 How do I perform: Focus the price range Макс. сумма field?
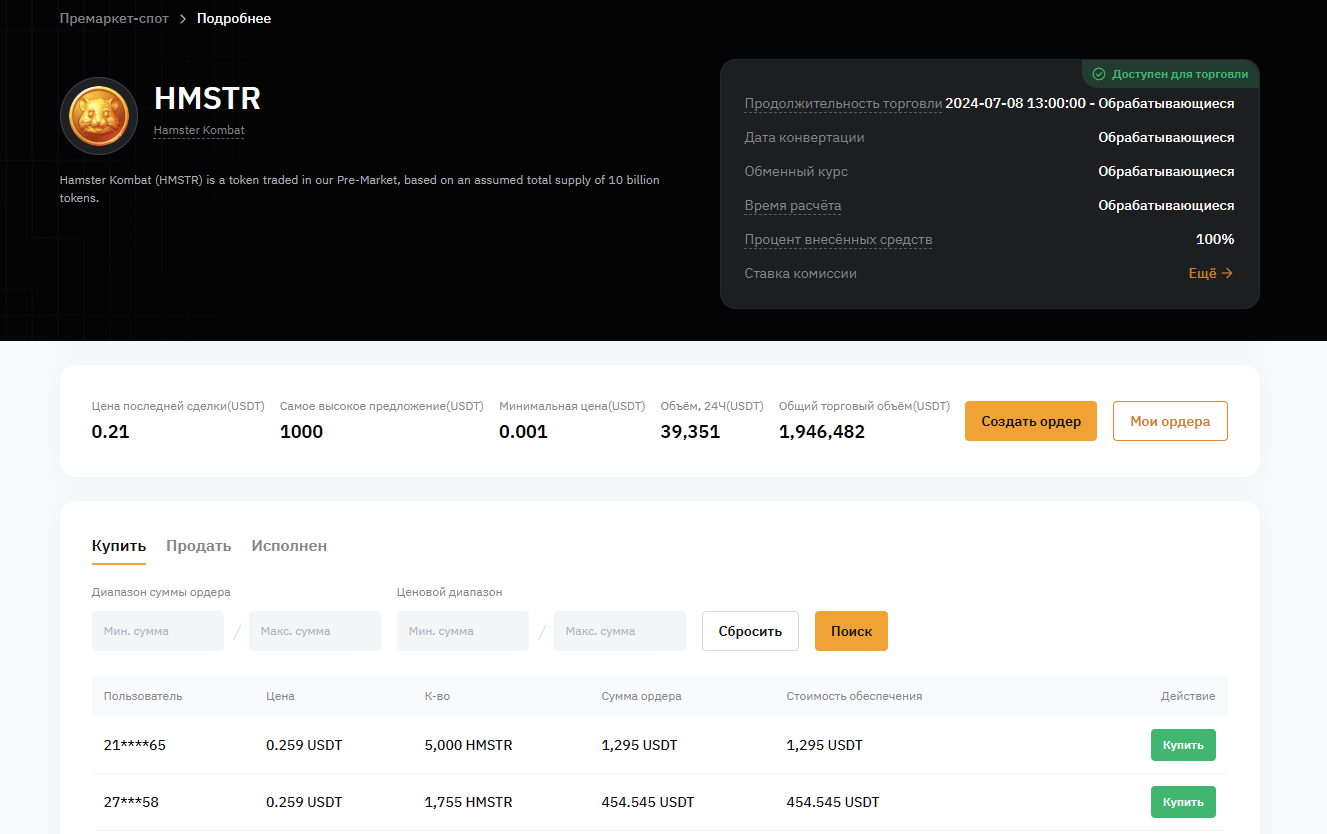coord(620,631)
